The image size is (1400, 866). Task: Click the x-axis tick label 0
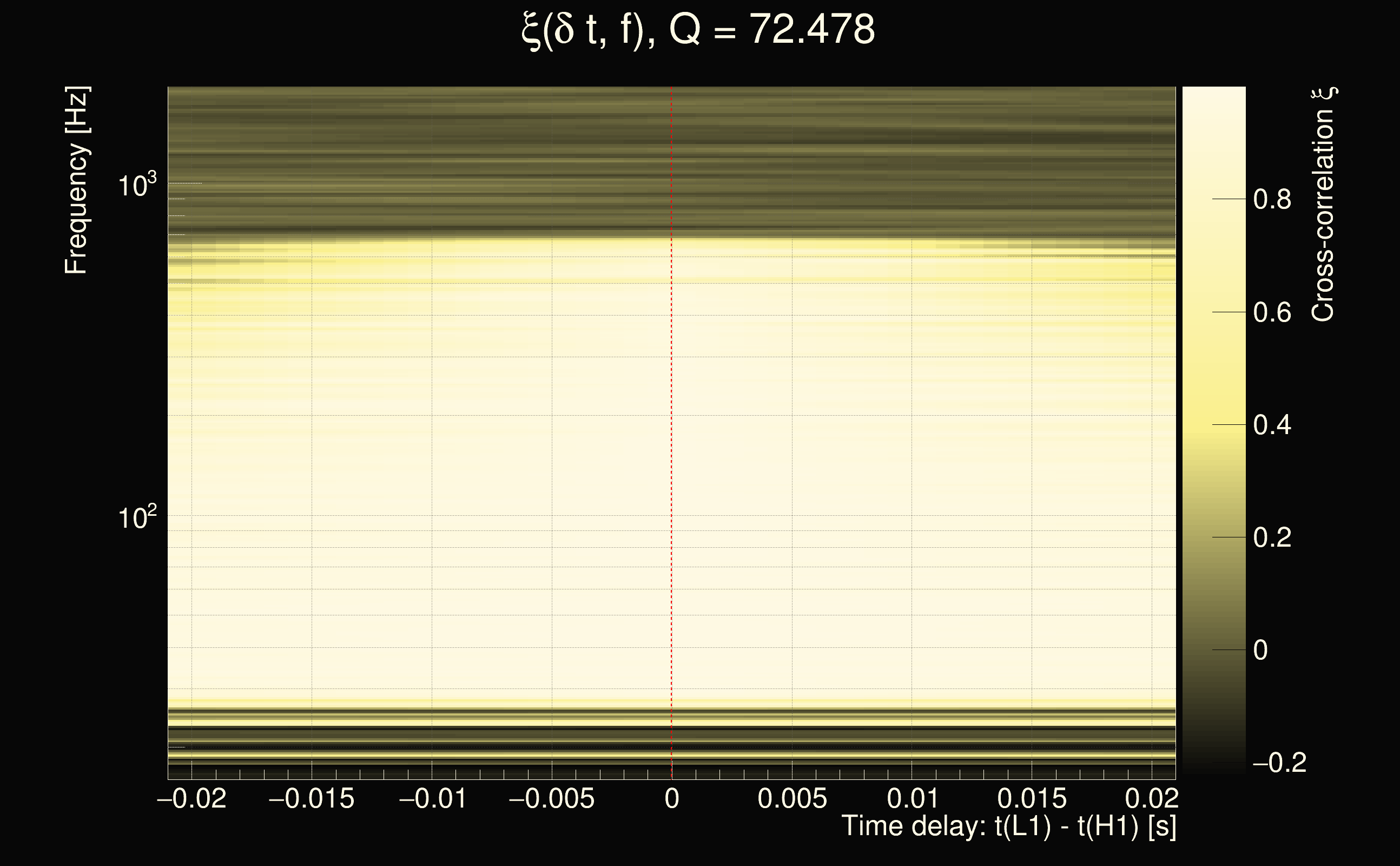(x=672, y=798)
